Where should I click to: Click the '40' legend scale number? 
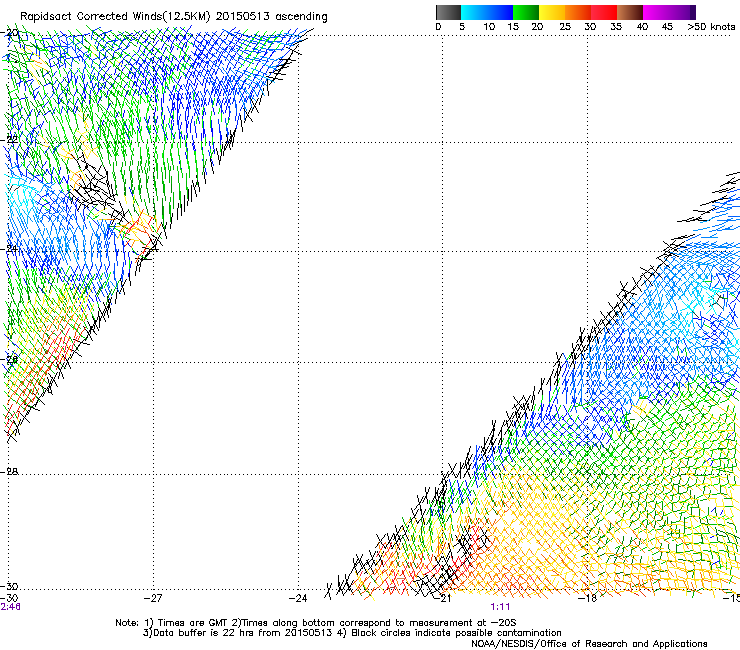coord(642,27)
